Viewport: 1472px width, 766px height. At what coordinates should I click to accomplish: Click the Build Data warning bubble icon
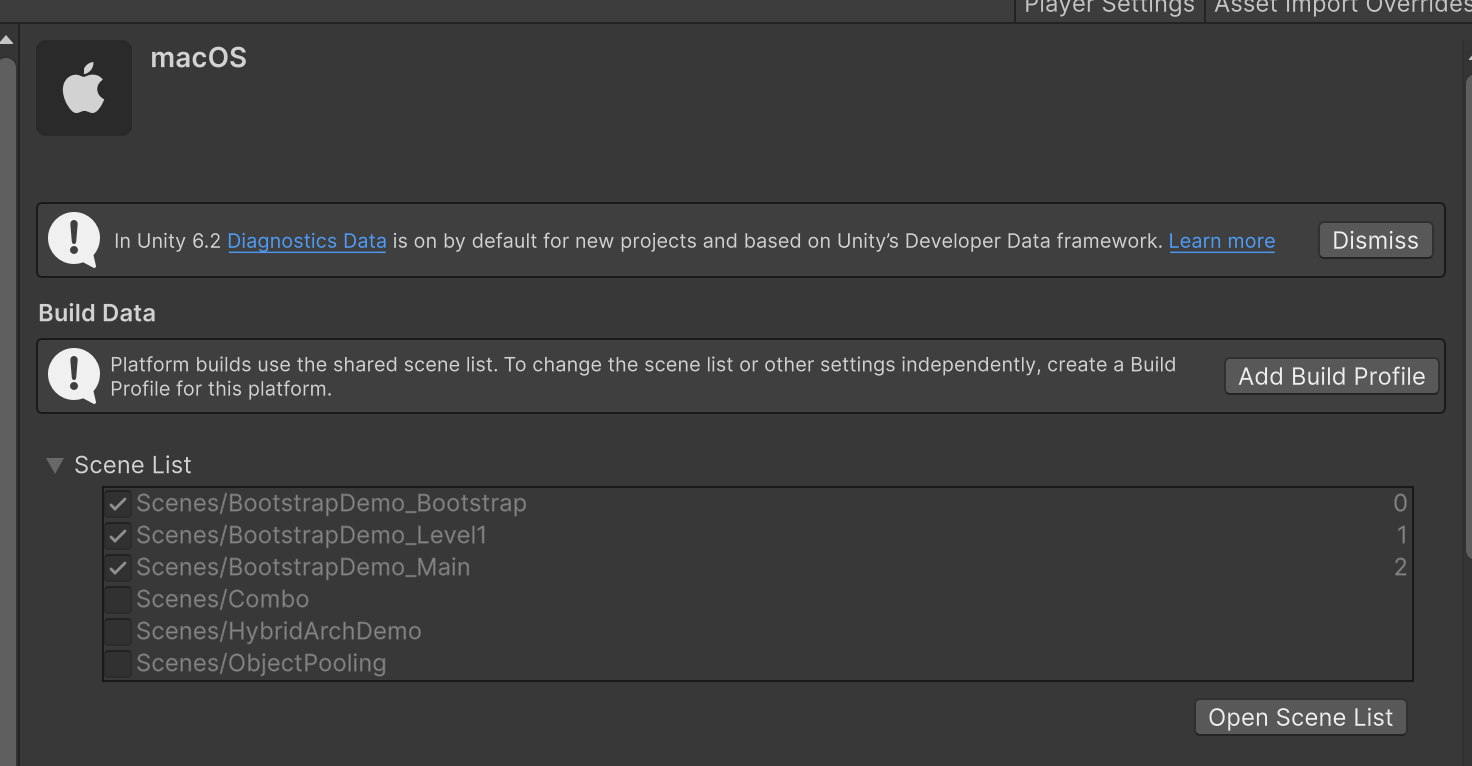point(74,376)
